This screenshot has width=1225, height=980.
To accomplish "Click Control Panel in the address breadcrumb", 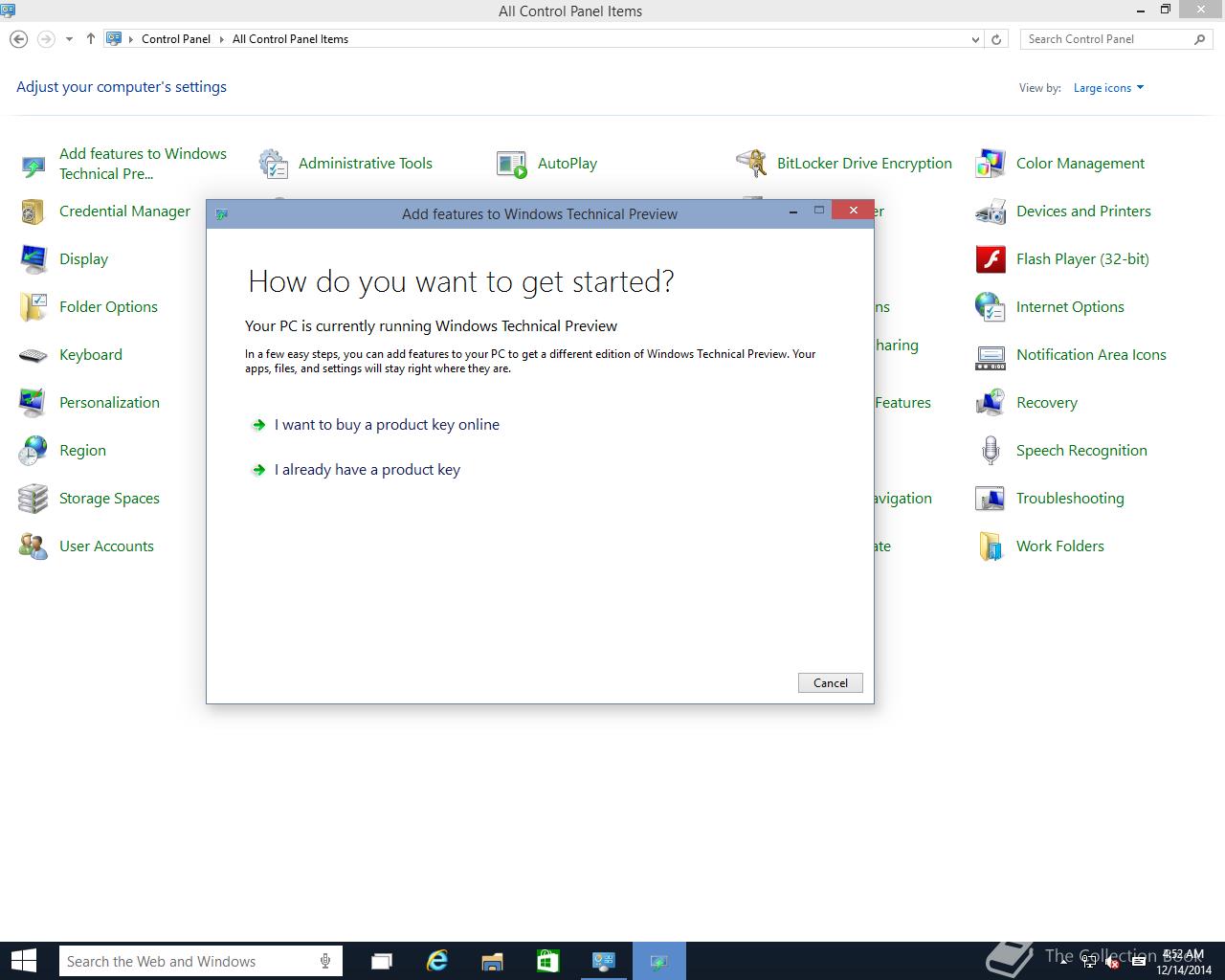I will pyautogui.click(x=176, y=39).
